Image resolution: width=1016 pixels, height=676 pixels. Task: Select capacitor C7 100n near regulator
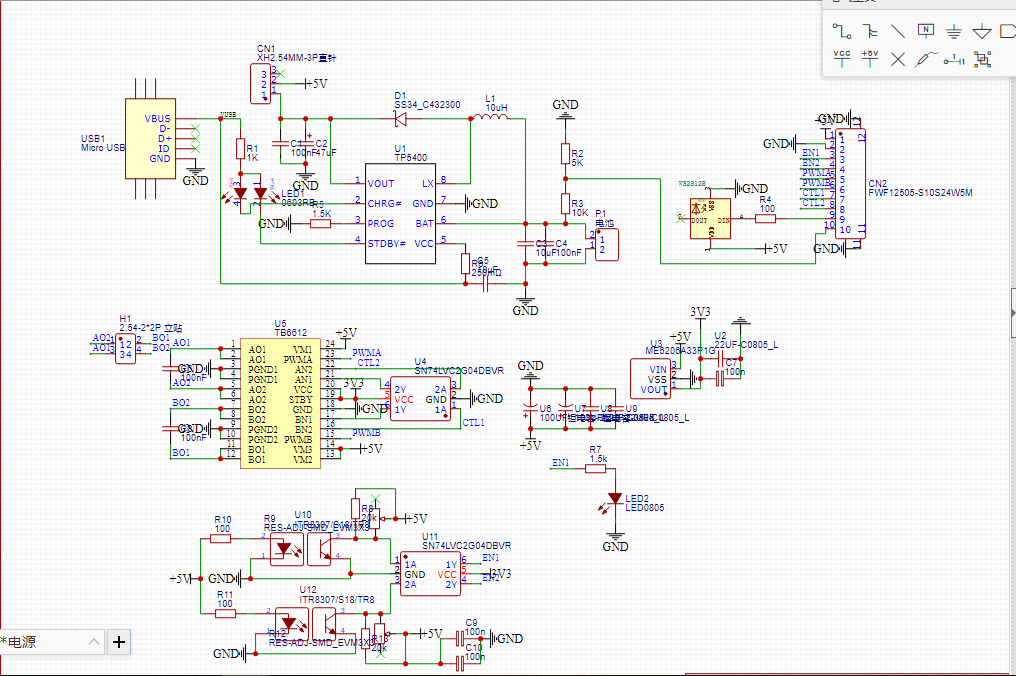click(719, 379)
